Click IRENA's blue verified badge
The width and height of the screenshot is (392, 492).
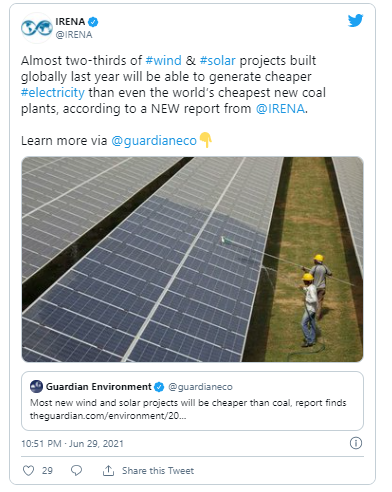(x=93, y=22)
